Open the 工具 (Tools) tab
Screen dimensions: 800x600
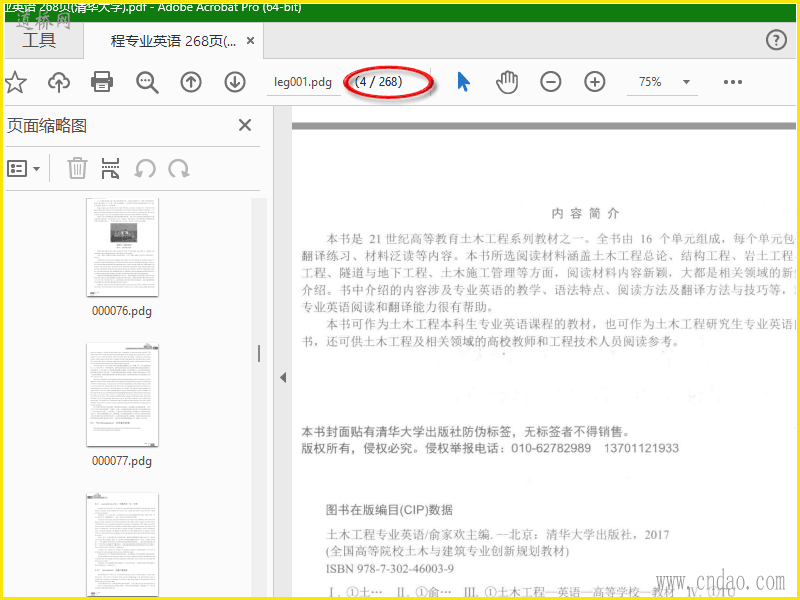(x=39, y=40)
